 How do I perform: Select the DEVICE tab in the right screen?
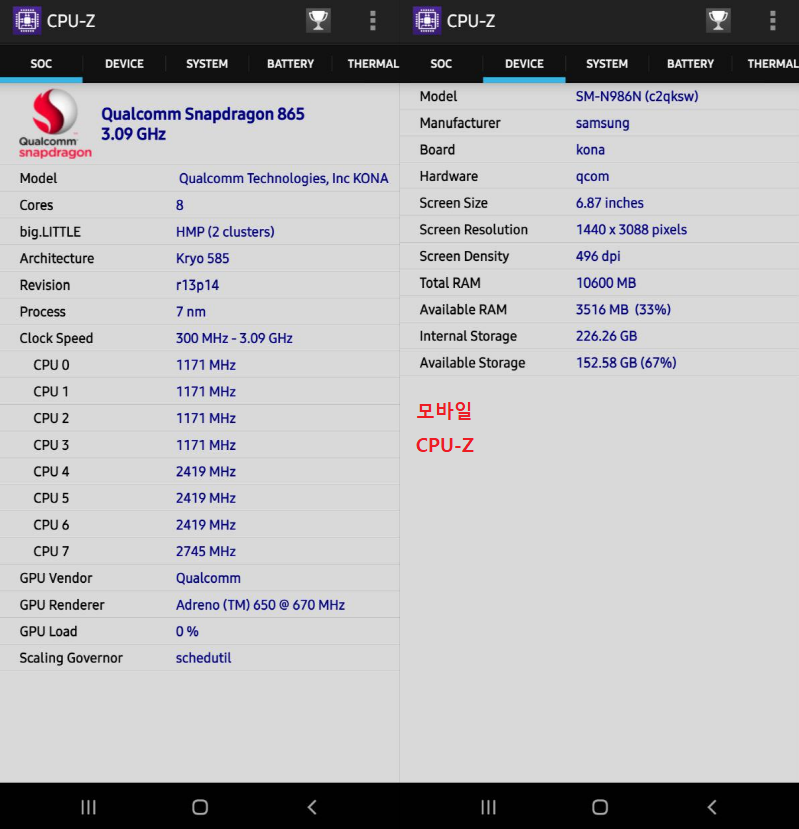click(524, 64)
